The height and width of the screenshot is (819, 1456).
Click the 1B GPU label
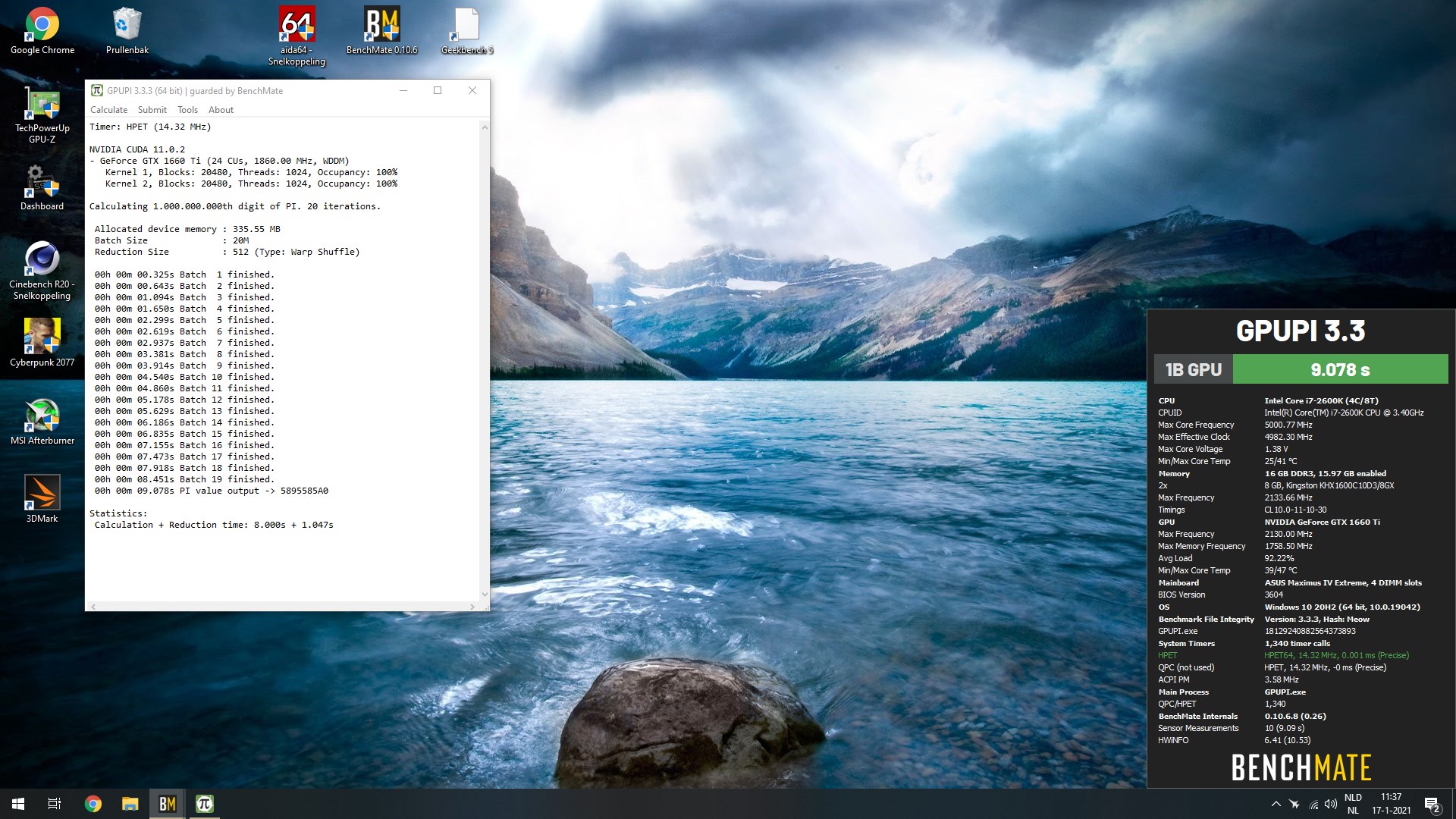click(1194, 369)
